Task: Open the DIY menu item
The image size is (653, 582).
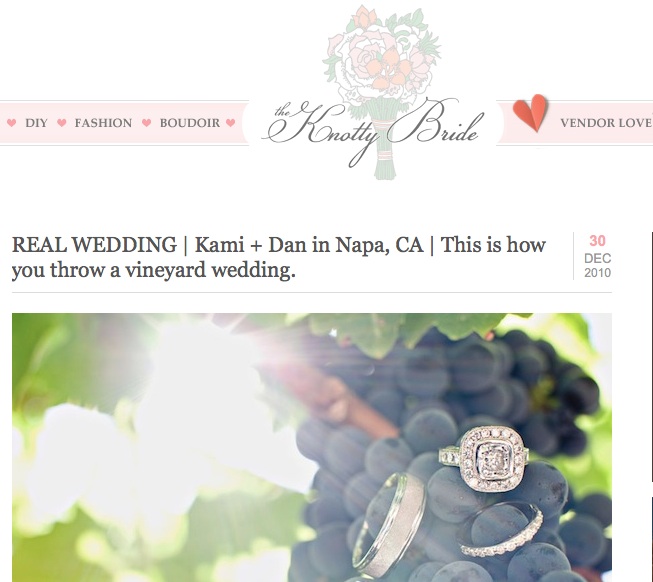Action: coord(36,123)
